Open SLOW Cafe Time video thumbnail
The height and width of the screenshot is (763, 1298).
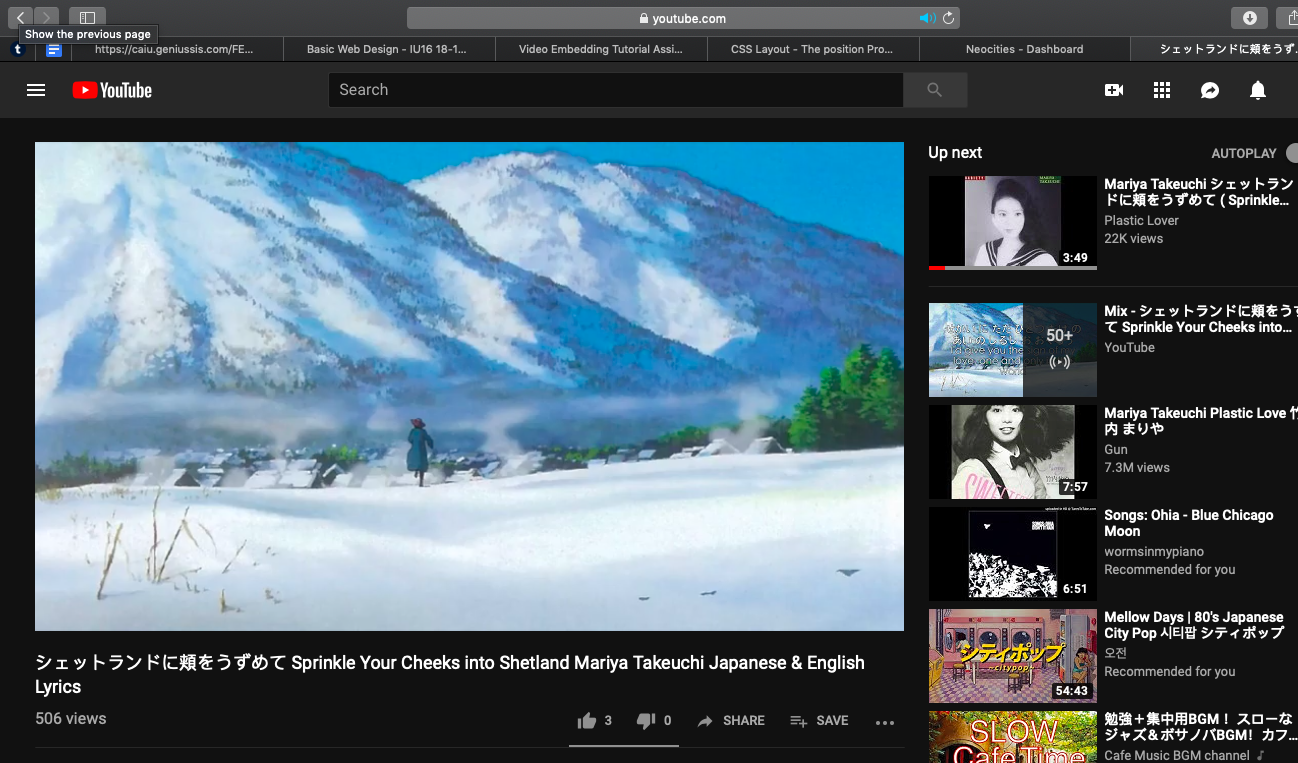(1013, 737)
